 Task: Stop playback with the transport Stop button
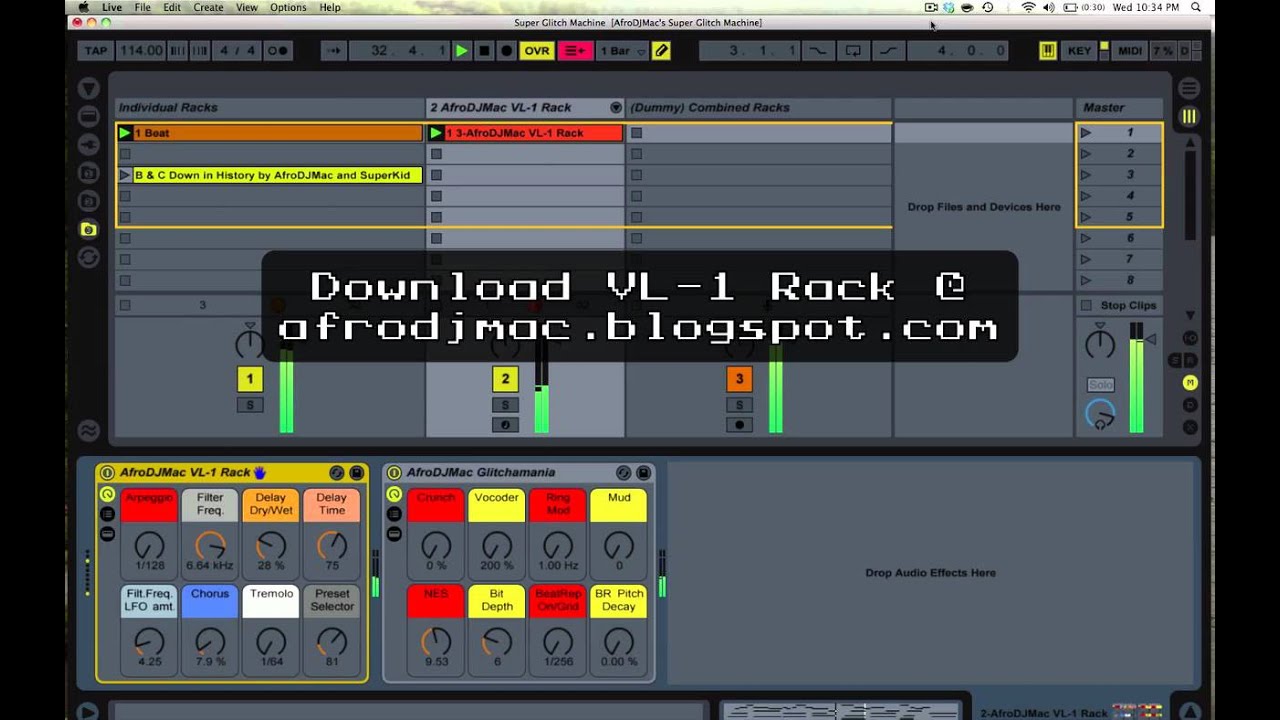pyautogui.click(x=484, y=51)
